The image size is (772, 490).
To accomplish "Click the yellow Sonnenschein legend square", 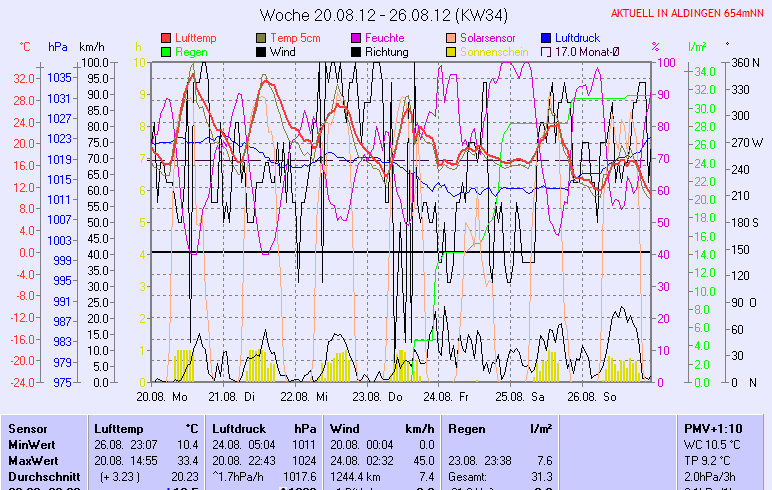I will [451, 52].
